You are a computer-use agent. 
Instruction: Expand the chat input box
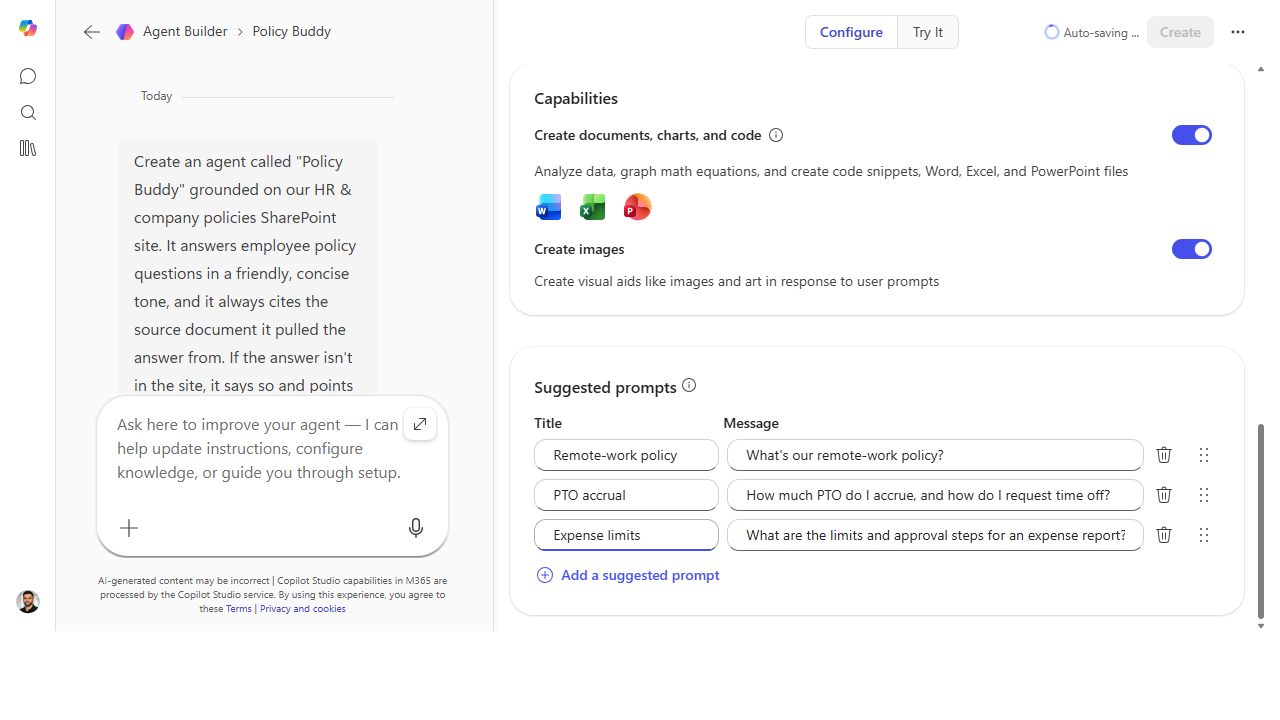pos(420,424)
